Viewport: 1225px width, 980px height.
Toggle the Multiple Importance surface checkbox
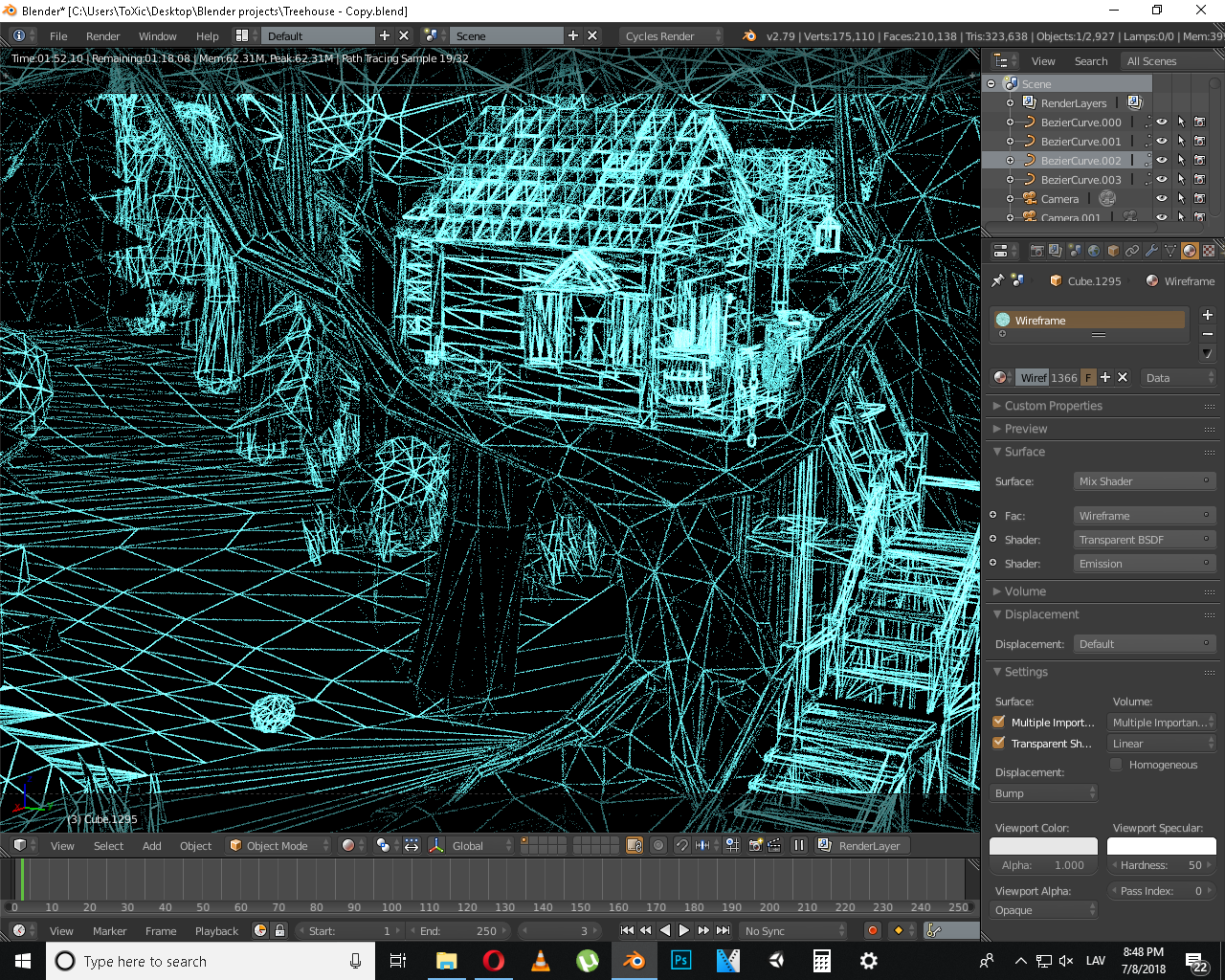tap(999, 722)
